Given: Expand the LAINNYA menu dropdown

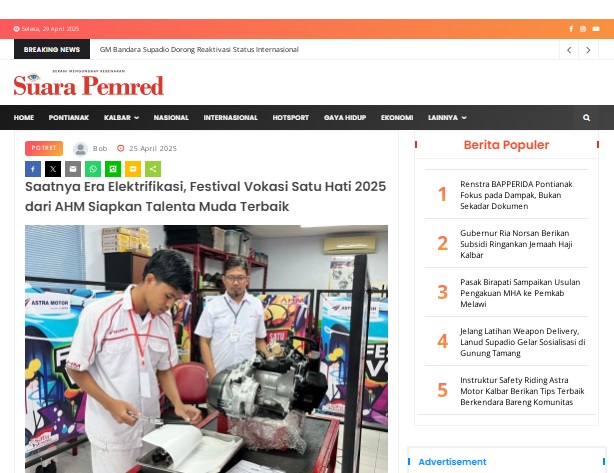Looking at the screenshot, I should tap(447, 117).
